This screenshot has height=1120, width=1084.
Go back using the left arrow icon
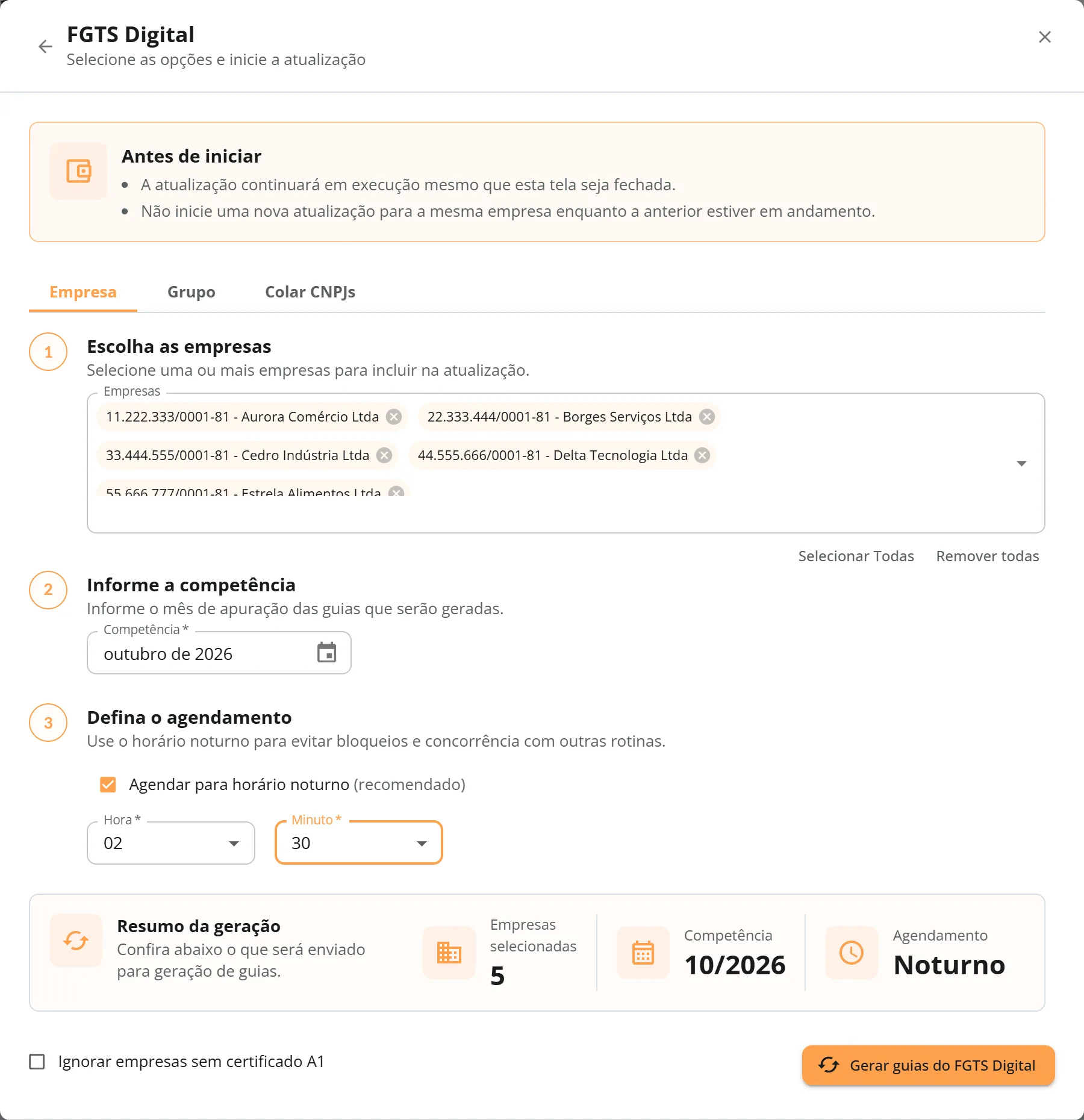pyautogui.click(x=45, y=46)
